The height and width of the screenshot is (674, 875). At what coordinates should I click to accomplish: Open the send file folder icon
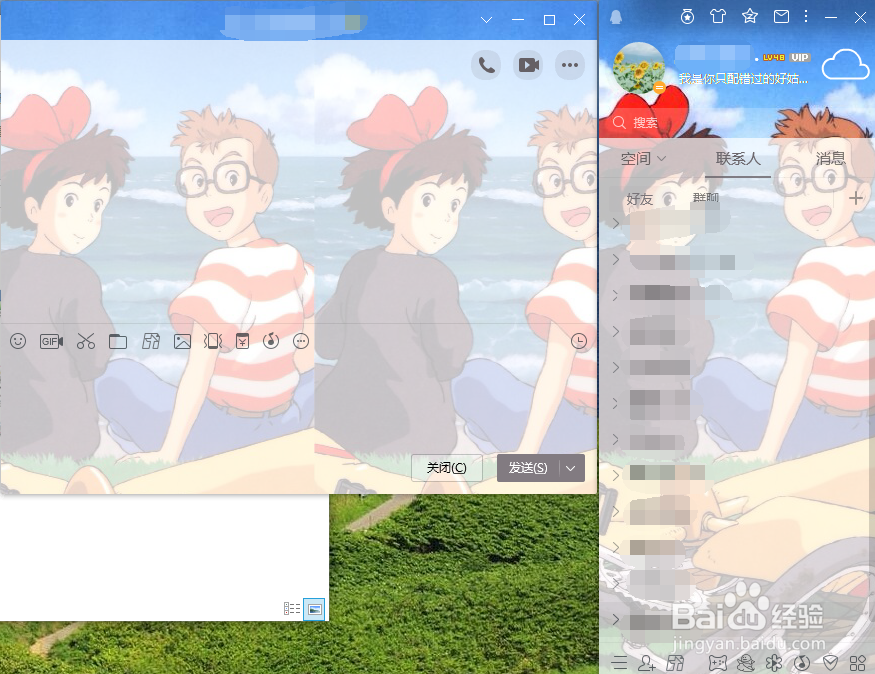117,341
